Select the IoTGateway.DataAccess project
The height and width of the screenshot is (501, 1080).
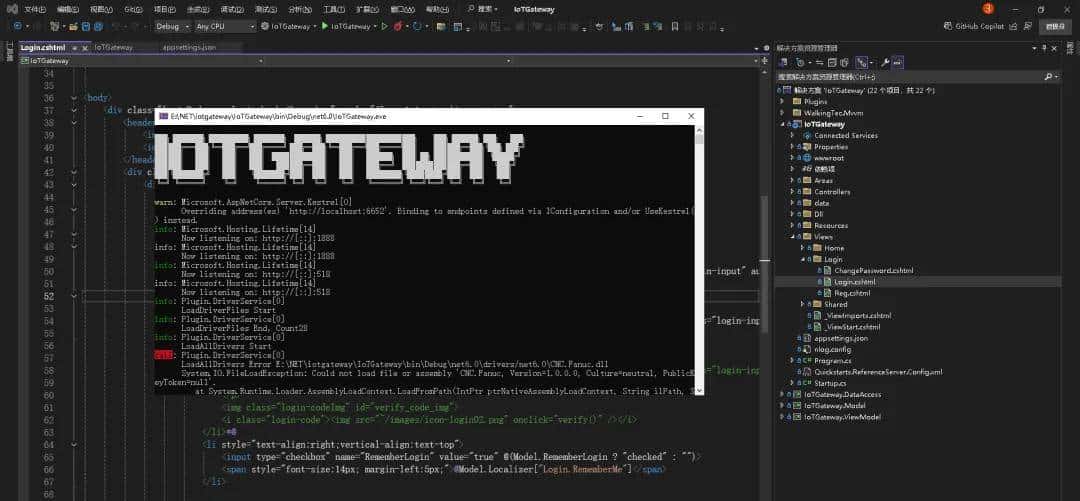point(842,394)
